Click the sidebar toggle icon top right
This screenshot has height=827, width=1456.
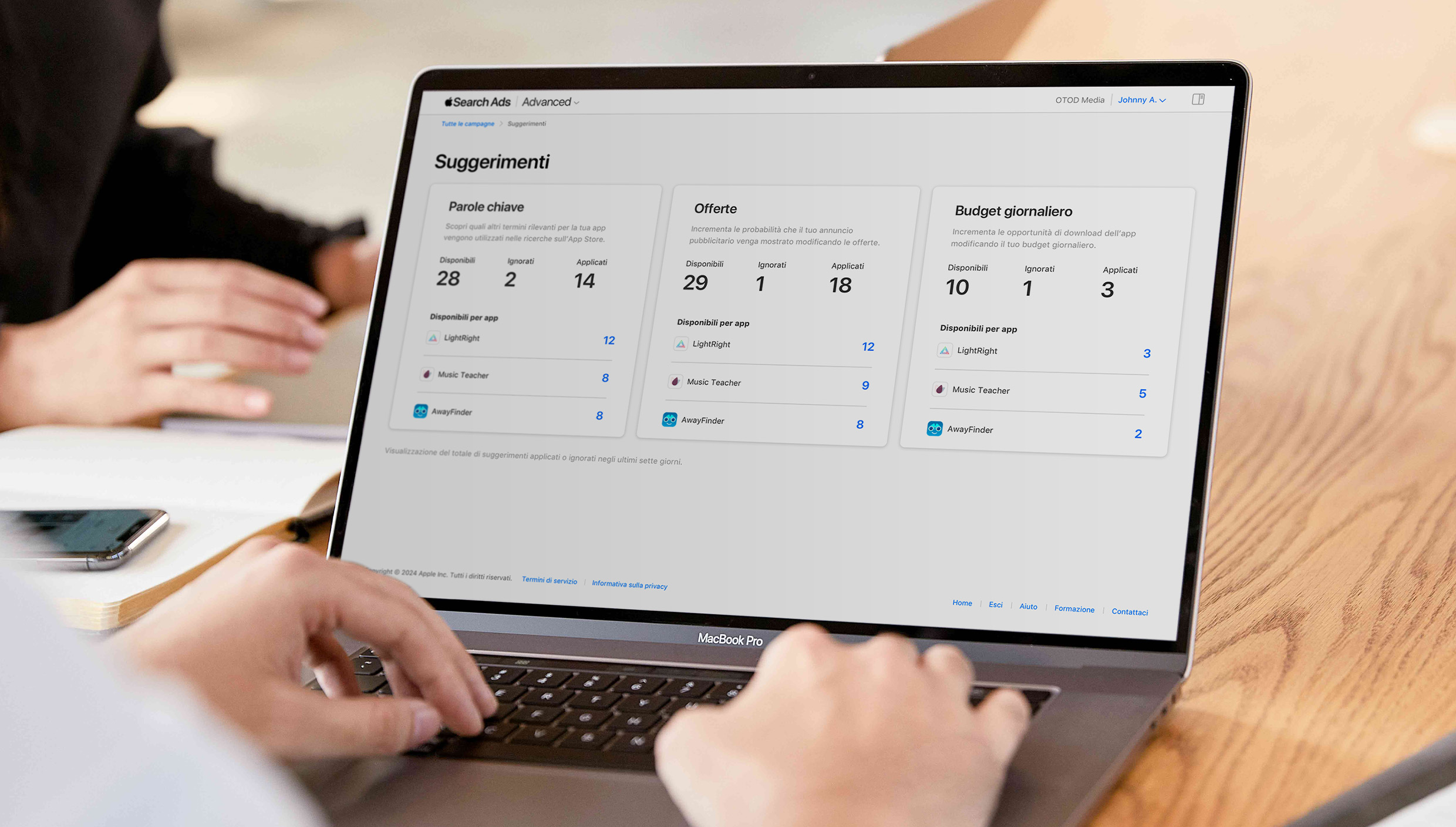pyautogui.click(x=1198, y=99)
